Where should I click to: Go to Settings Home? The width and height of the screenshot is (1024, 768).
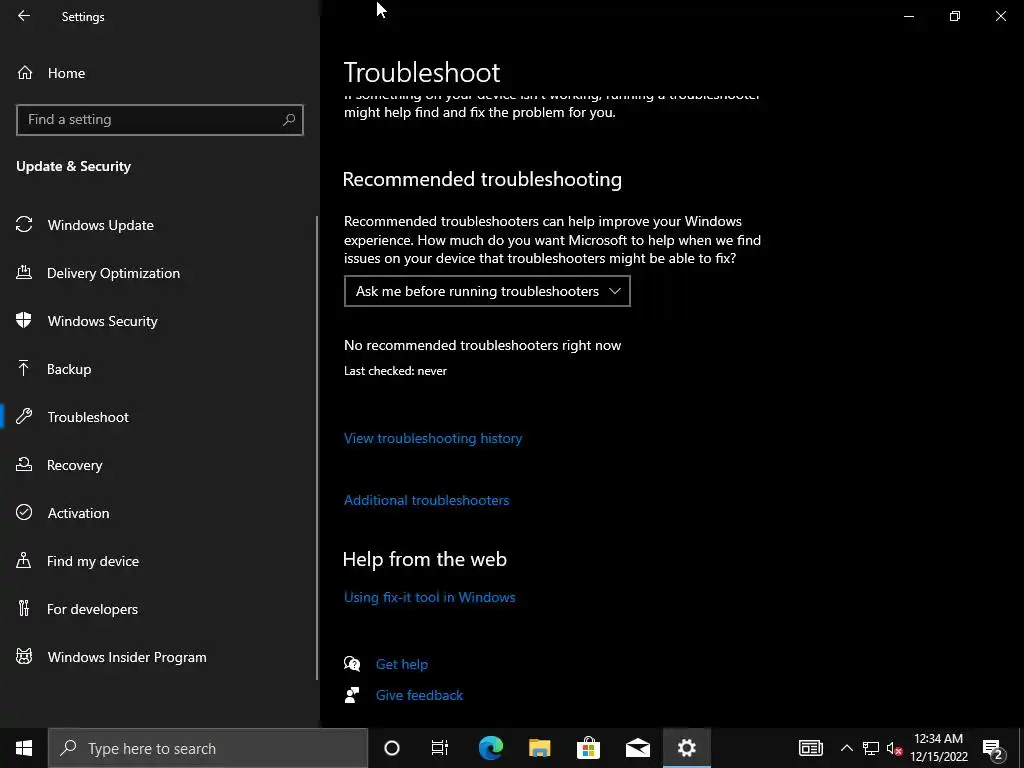pyautogui.click(x=66, y=73)
